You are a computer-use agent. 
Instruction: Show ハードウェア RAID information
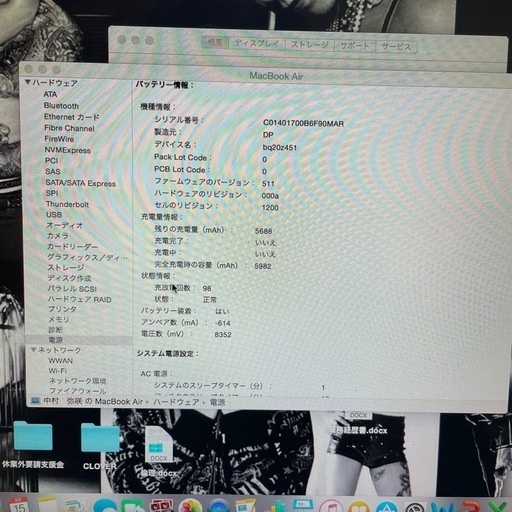(x=80, y=299)
